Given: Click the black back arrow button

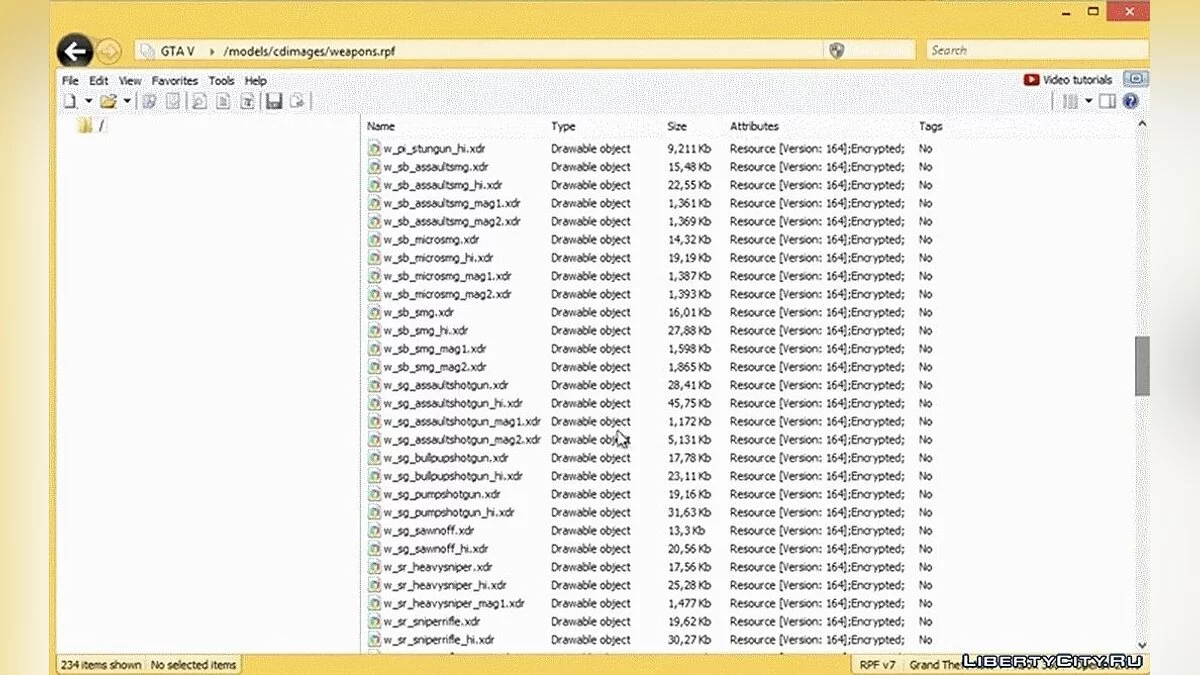Looking at the screenshot, I should (x=75, y=51).
